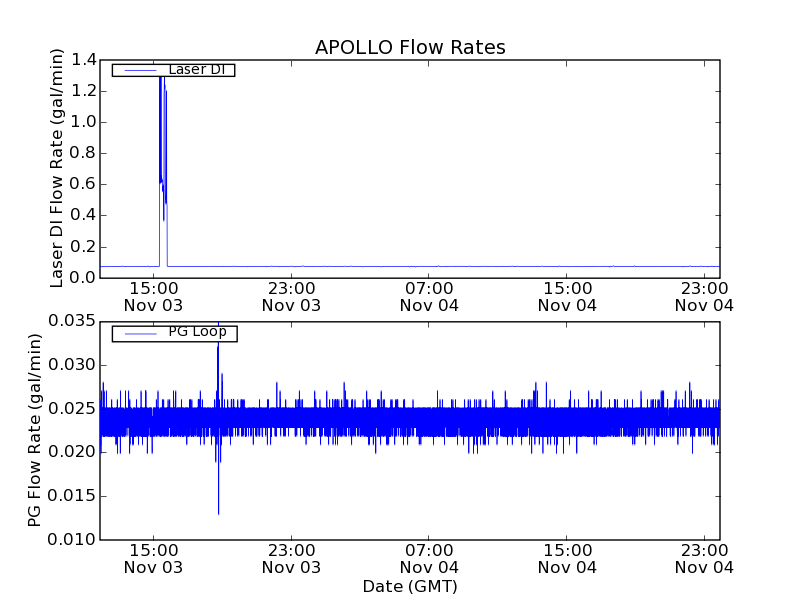
Task: Click the 0.010 tick on PG flow axis
Action: (72, 539)
